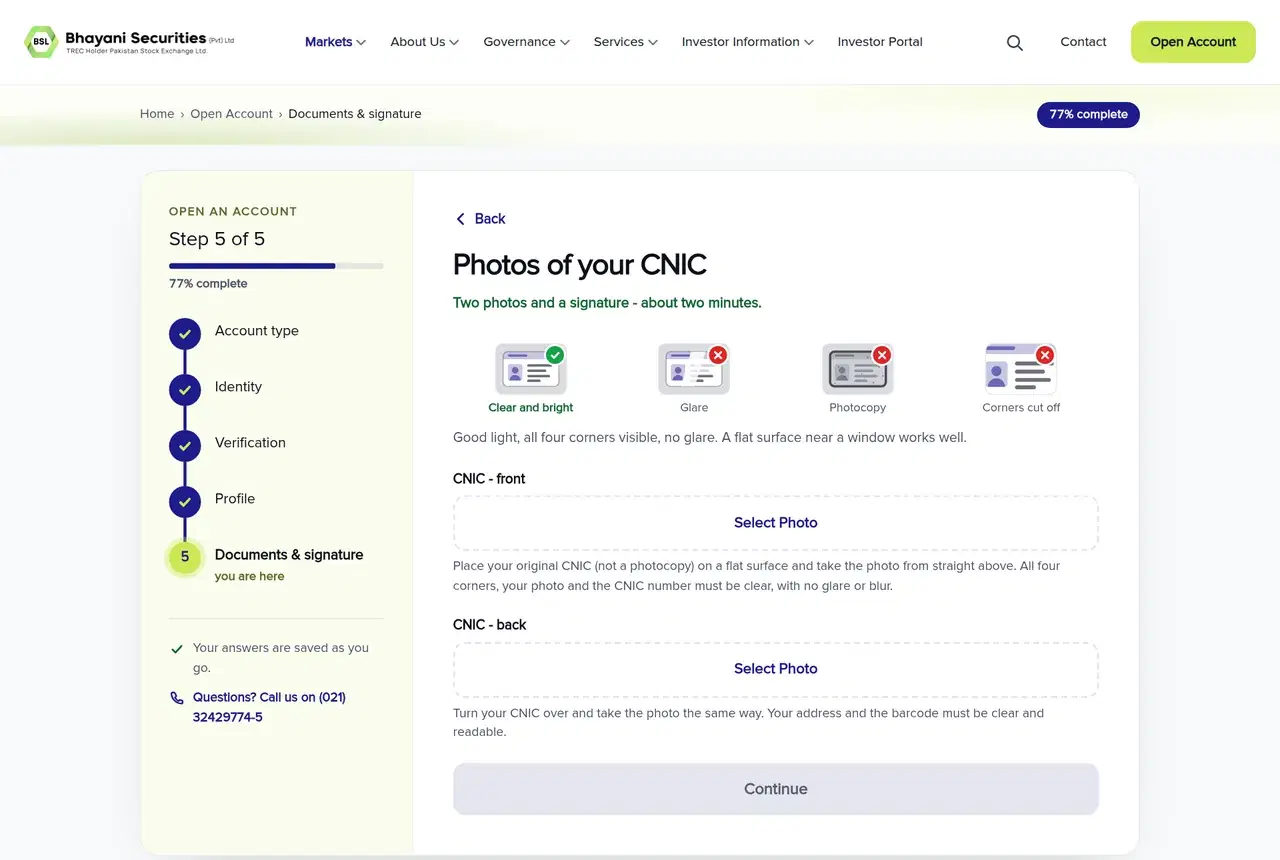Image resolution: width=1280 pixels, height=860 pixels.
Task: Select Photo for CNIC back
Action: pos(776,669)
